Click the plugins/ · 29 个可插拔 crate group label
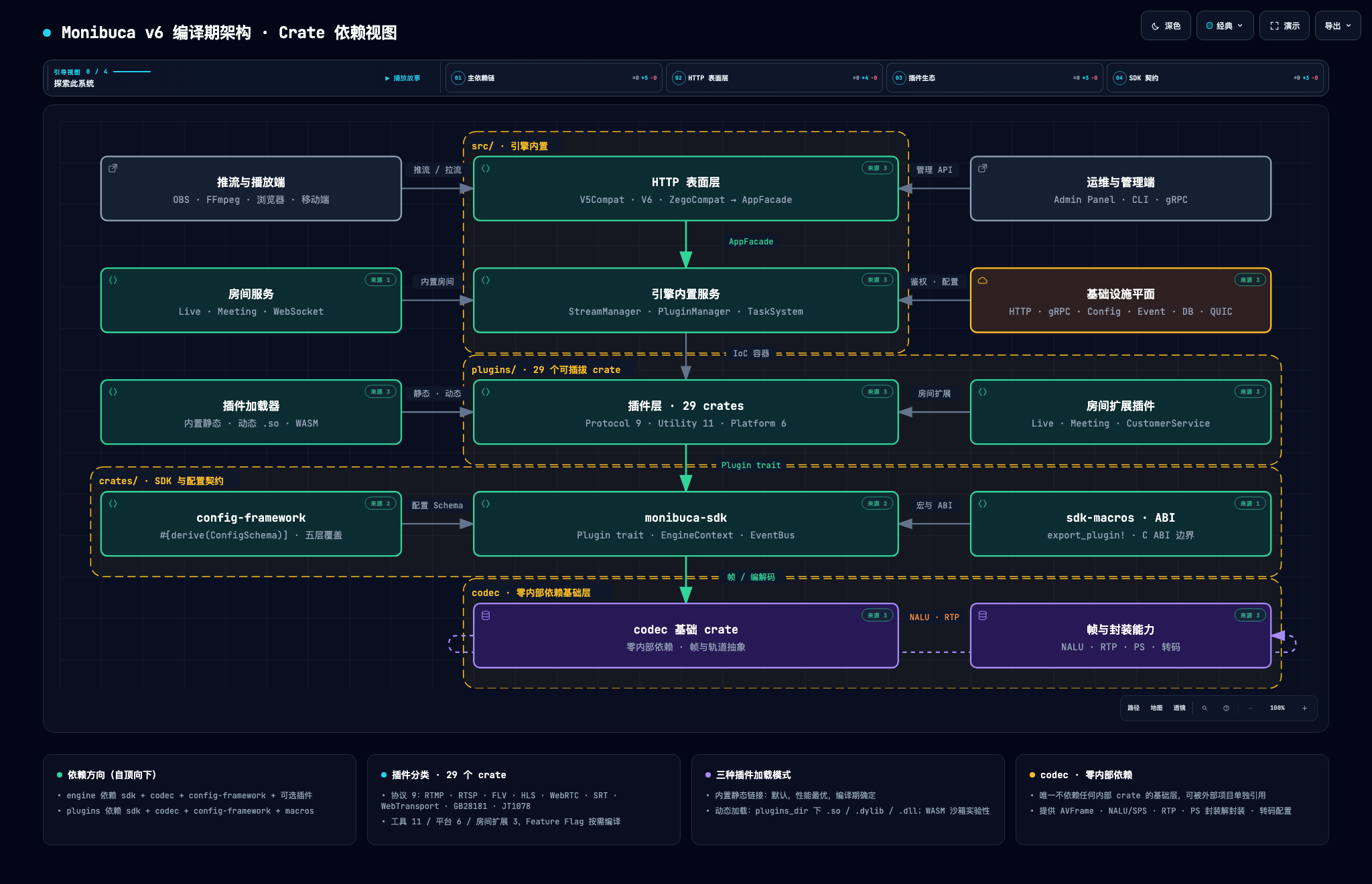This screenshot has width=1372, height=884. coord(546,370)
